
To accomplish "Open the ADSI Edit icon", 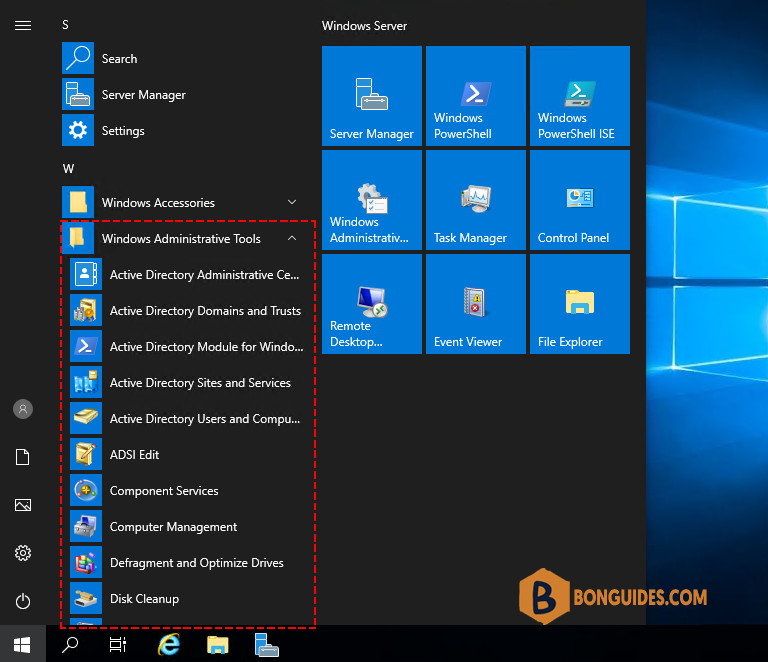I will point(86,454).
